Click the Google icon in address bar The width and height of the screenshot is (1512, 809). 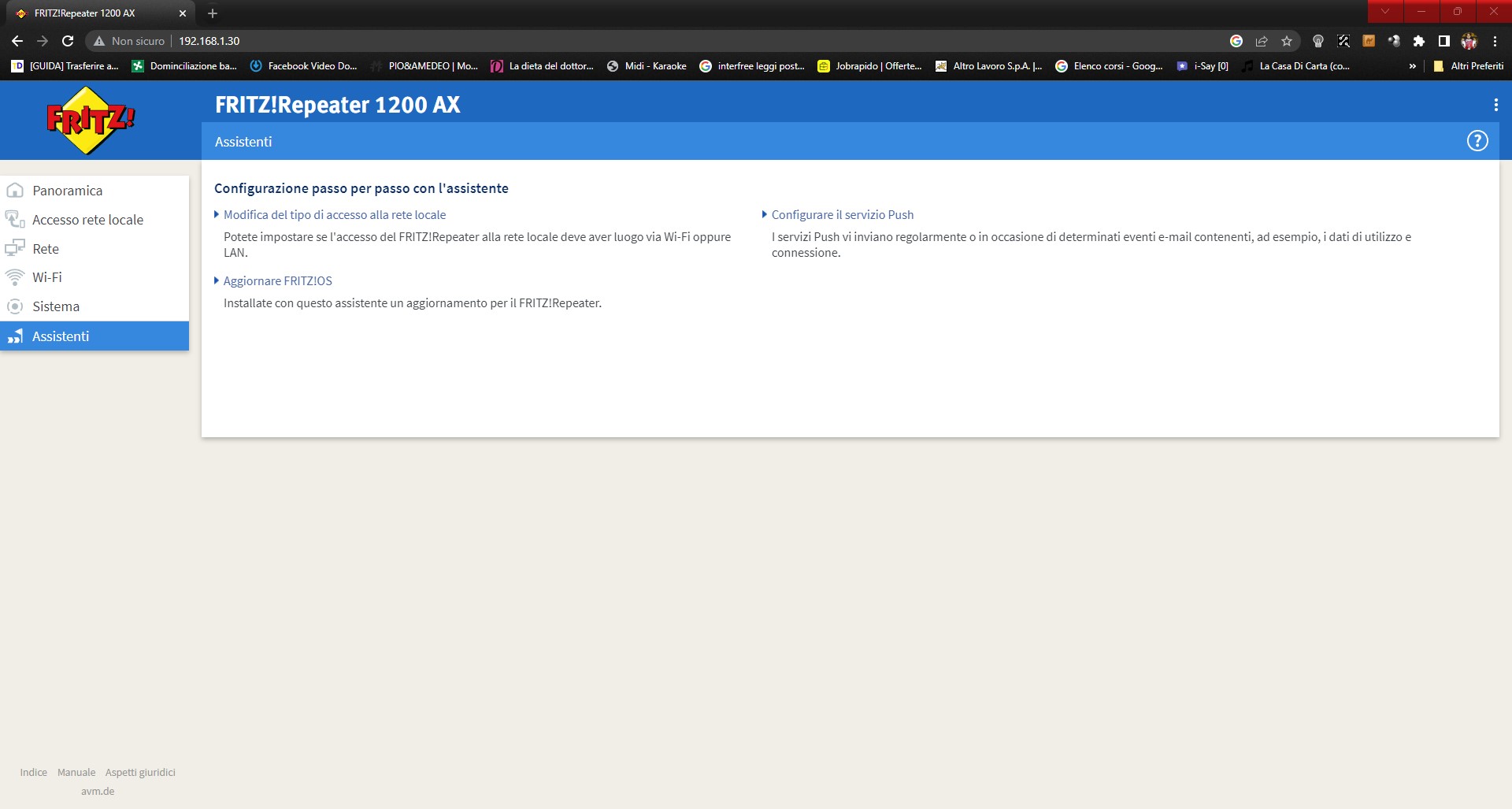point(1236,41)
